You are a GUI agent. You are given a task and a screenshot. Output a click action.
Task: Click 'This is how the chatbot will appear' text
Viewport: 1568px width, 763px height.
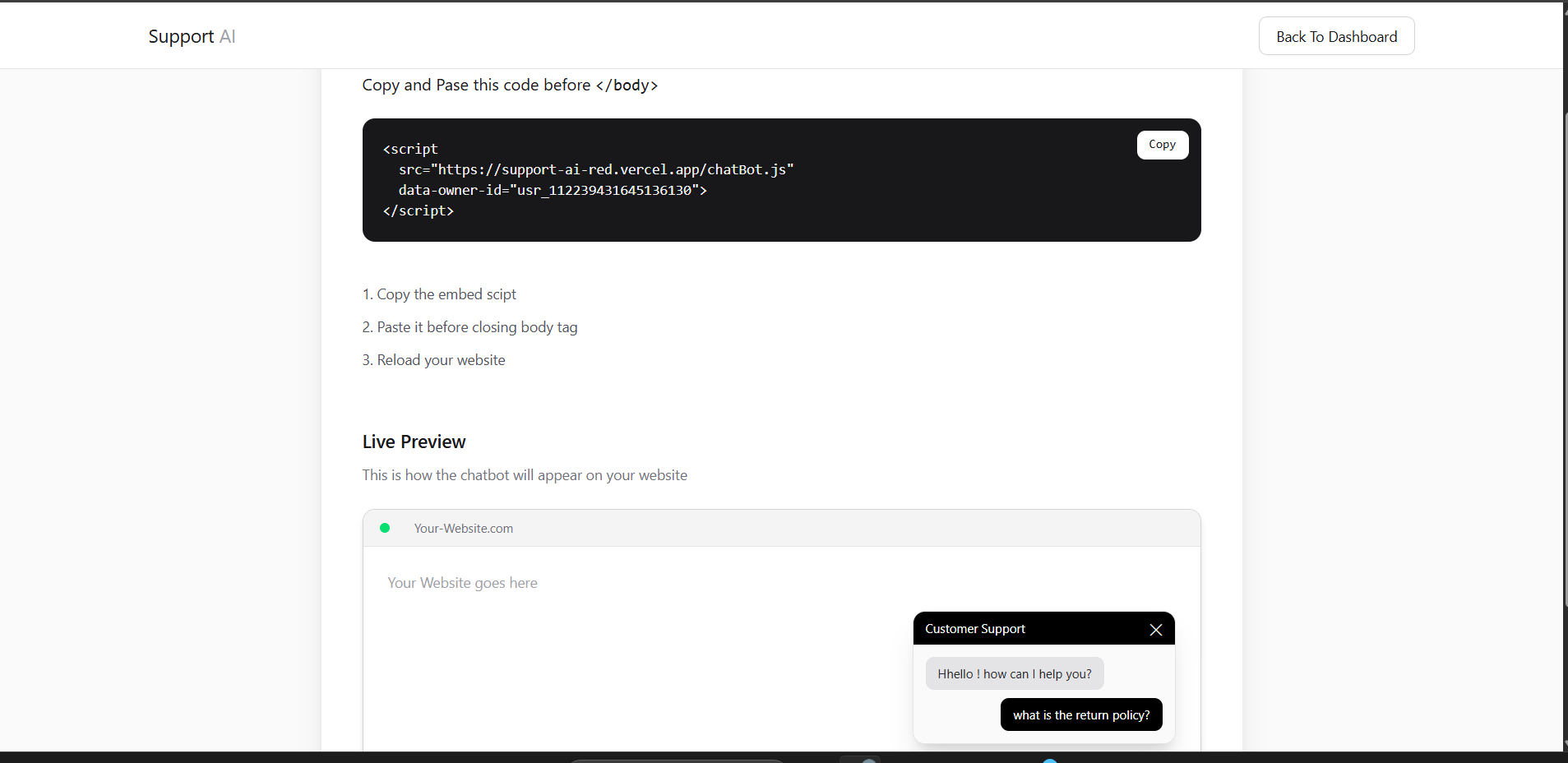click(525, 475)
